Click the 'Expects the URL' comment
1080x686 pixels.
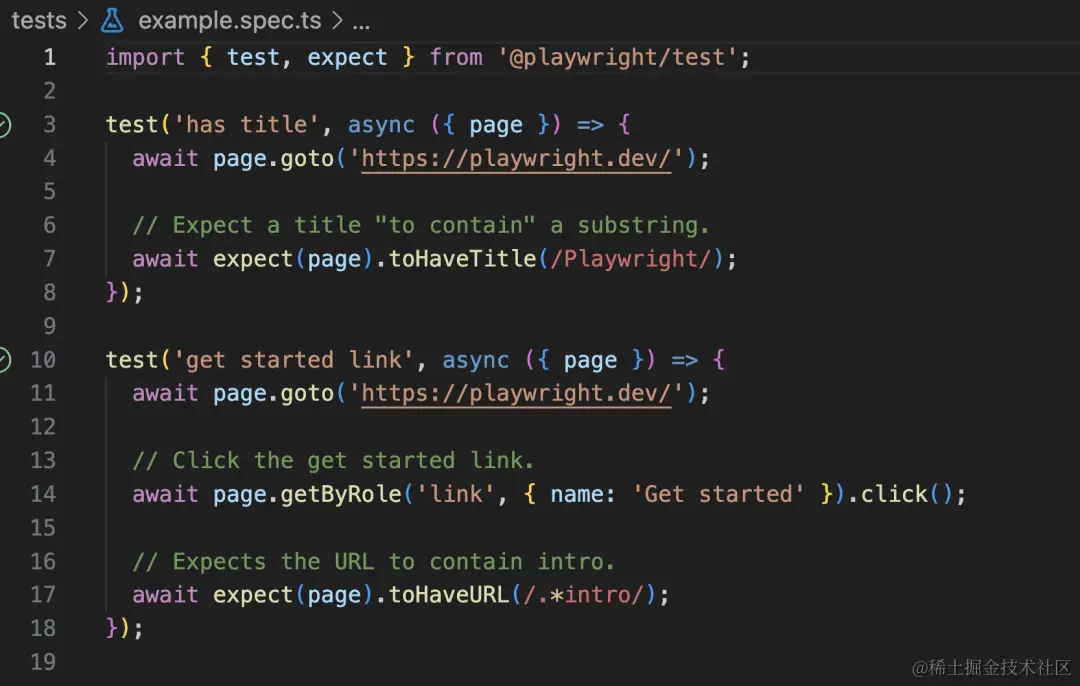click(373, 561)
